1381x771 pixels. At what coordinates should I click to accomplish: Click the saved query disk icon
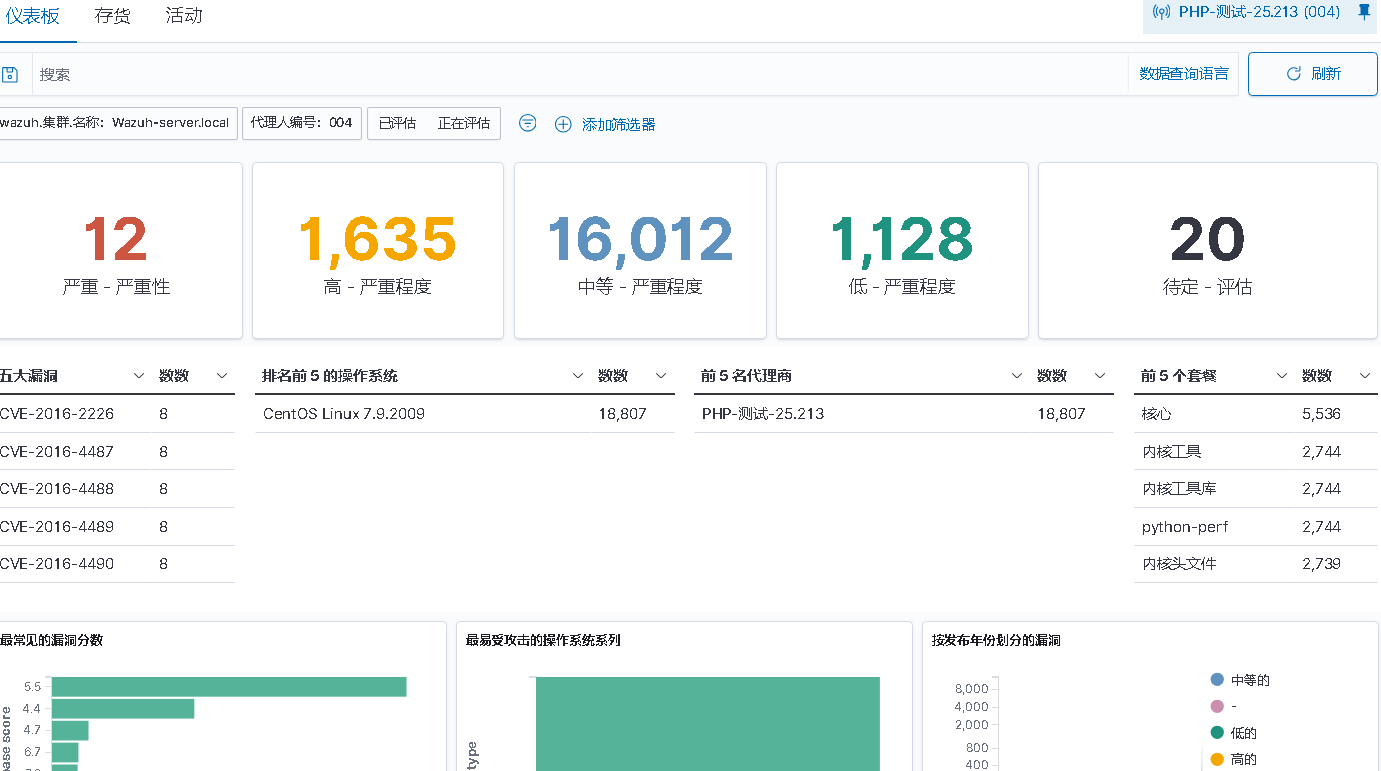(9, 74)
